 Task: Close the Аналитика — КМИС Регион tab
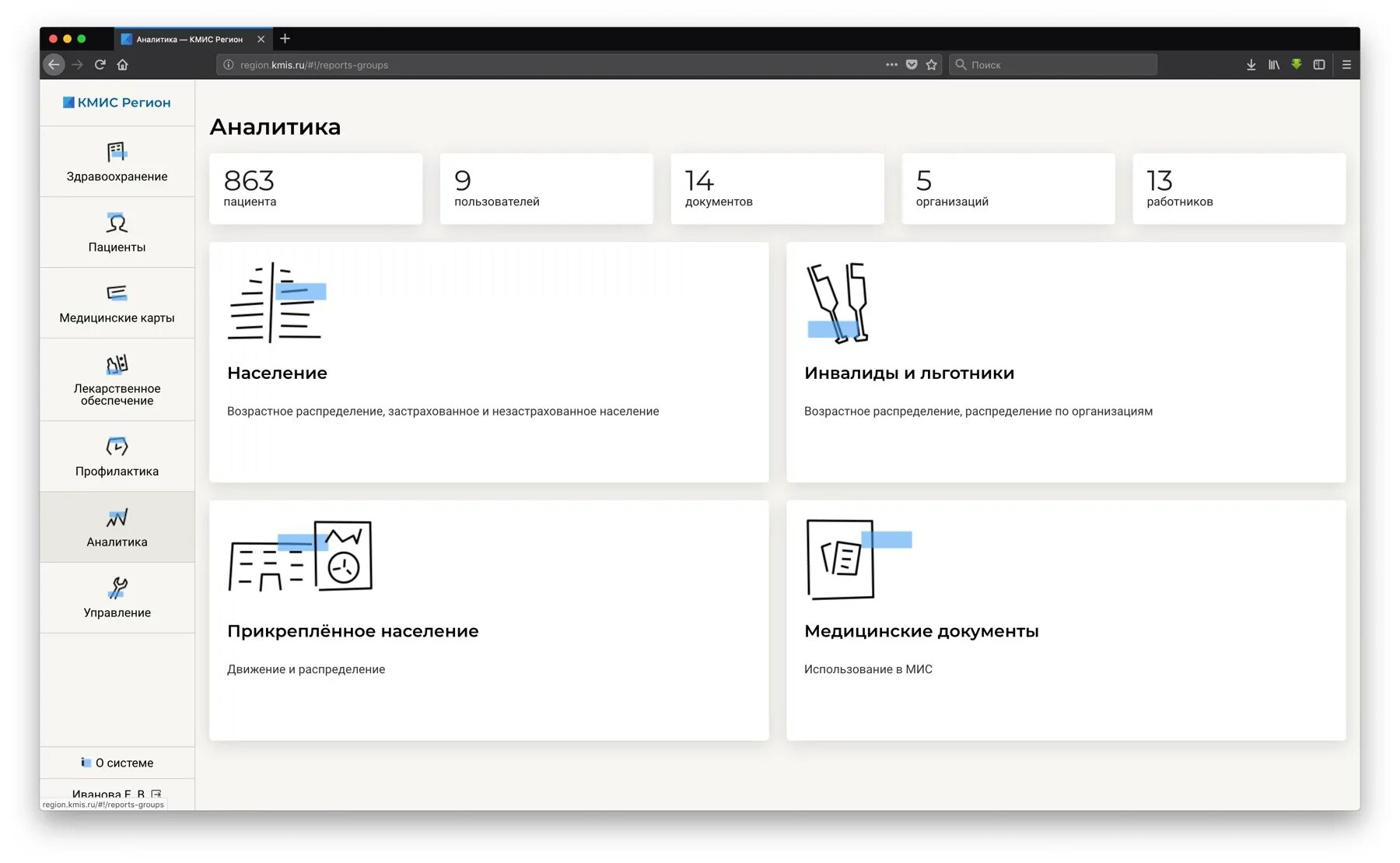click(261, 39)
